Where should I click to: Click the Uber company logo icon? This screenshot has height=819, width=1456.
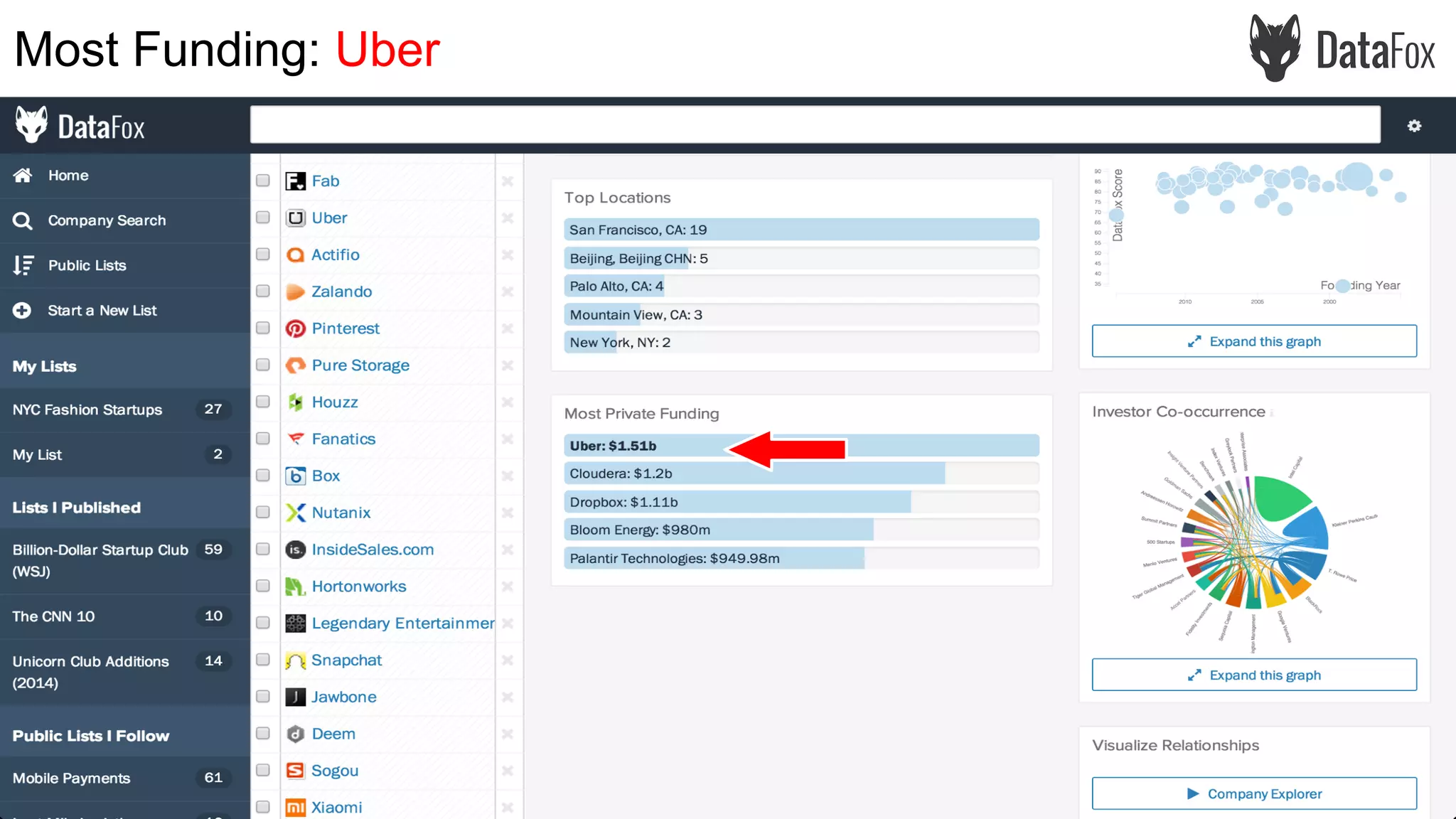tap(295, 218)
